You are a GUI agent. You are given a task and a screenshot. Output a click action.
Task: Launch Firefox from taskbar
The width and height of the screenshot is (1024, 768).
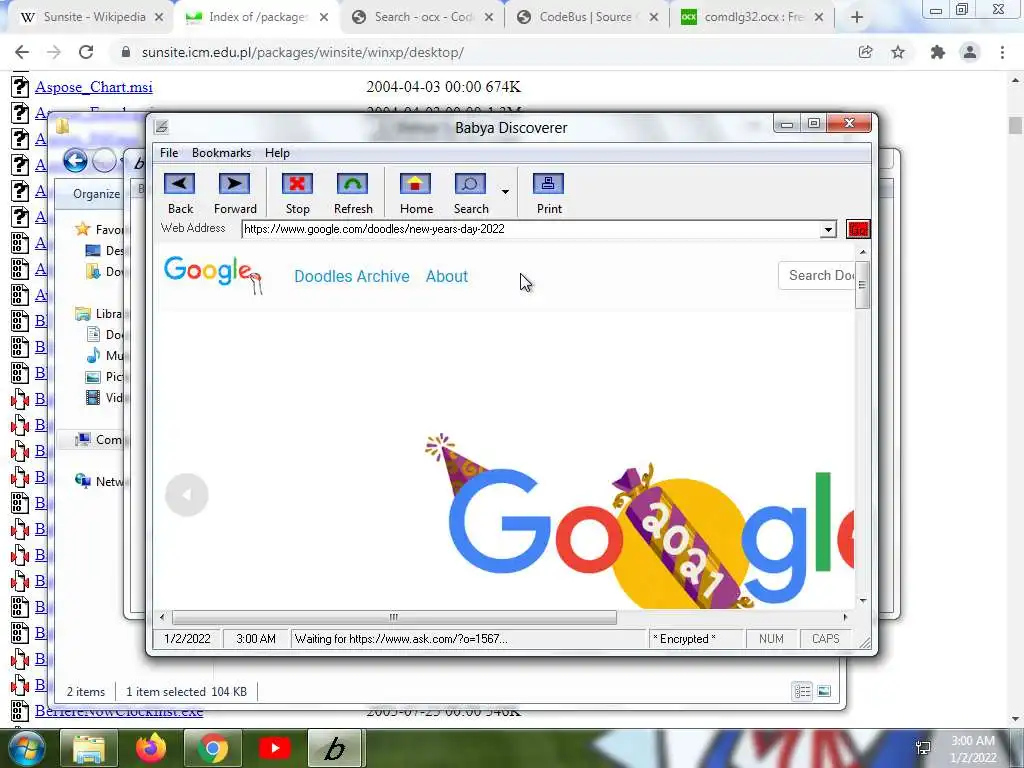coord(151,748)
